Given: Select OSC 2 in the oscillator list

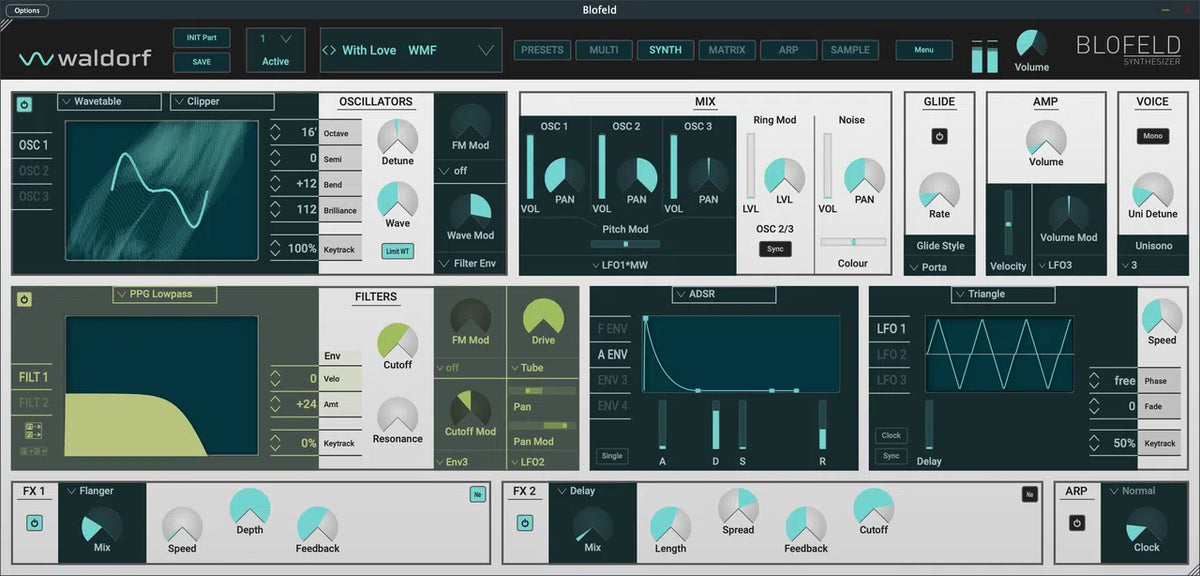Looking at the screenshot, I should click(x=33, y=171).
